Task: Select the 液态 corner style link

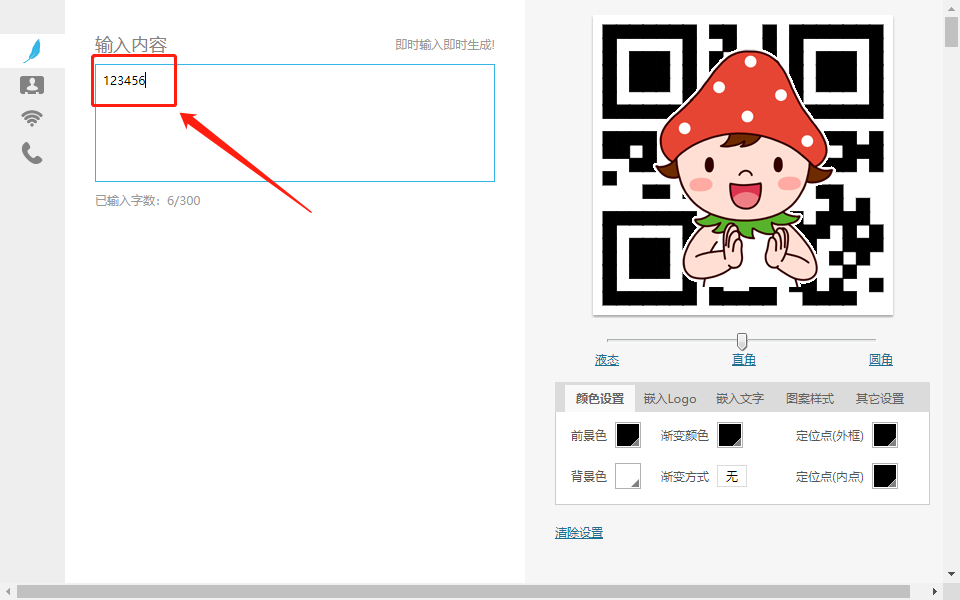Action: click(x=607, y=360)
